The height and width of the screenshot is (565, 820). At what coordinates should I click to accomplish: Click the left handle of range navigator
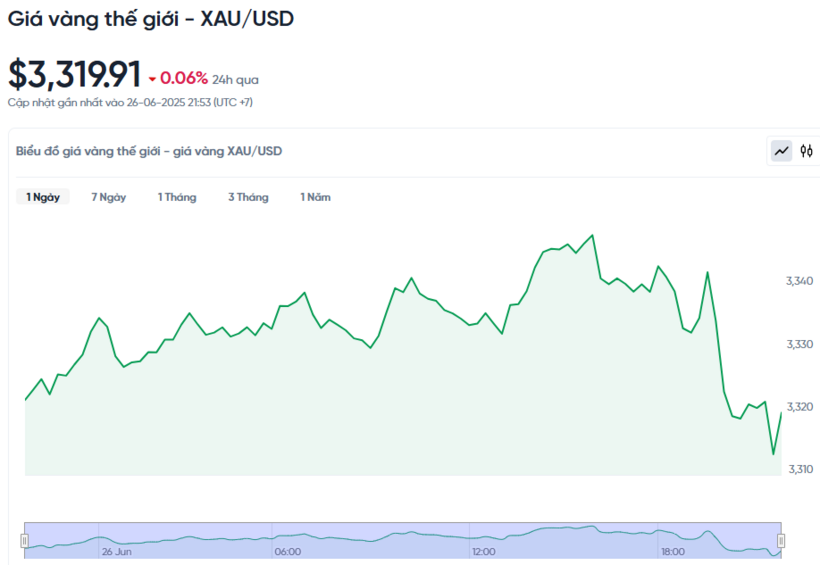pyautogui.click(x=25, y=541)
